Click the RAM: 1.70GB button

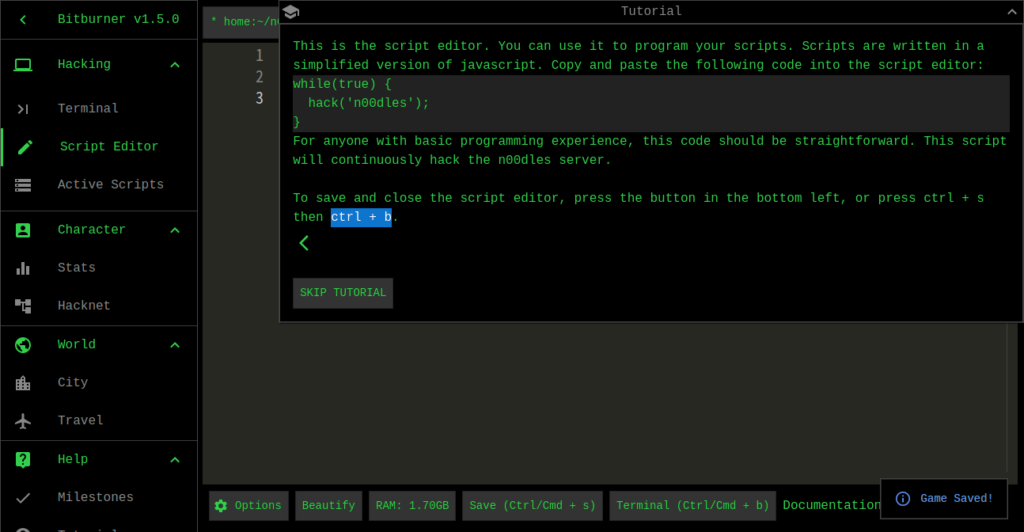click(412, 506)
